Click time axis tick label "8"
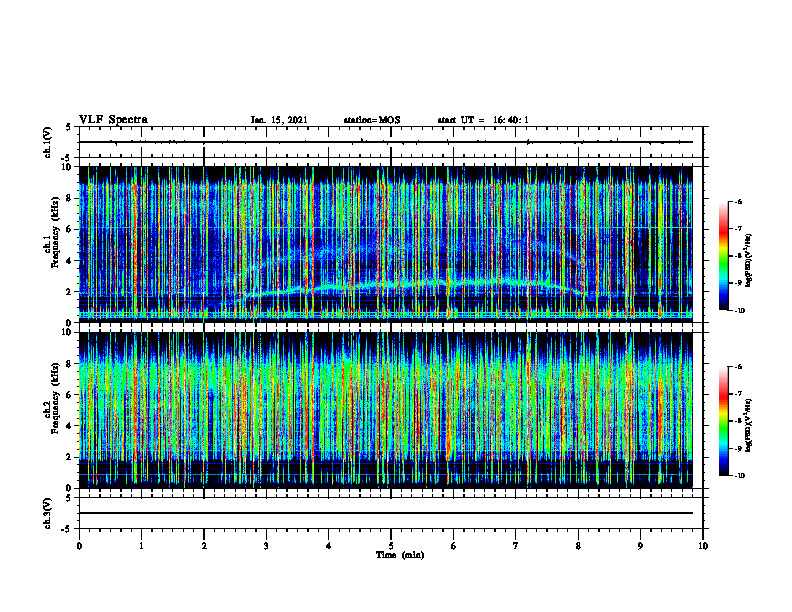 [x=578, y=546]
